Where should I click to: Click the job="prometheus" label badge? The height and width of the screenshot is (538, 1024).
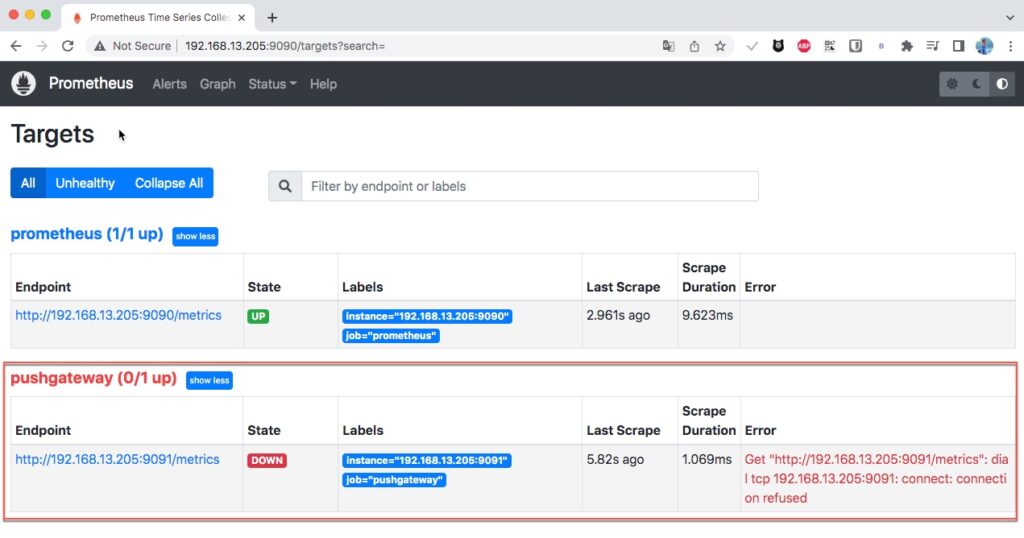point(391,336)
